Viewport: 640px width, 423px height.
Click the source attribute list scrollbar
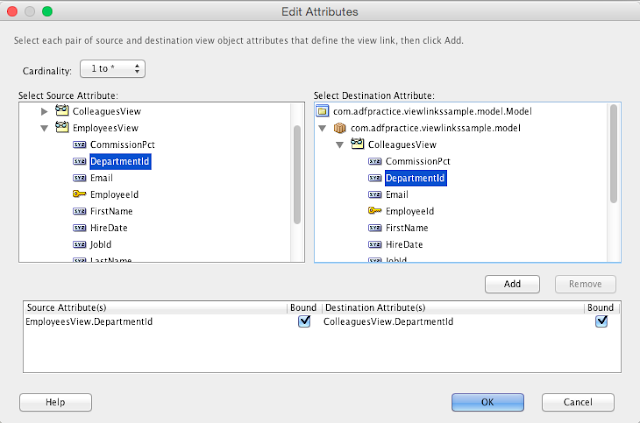[297, 175]
